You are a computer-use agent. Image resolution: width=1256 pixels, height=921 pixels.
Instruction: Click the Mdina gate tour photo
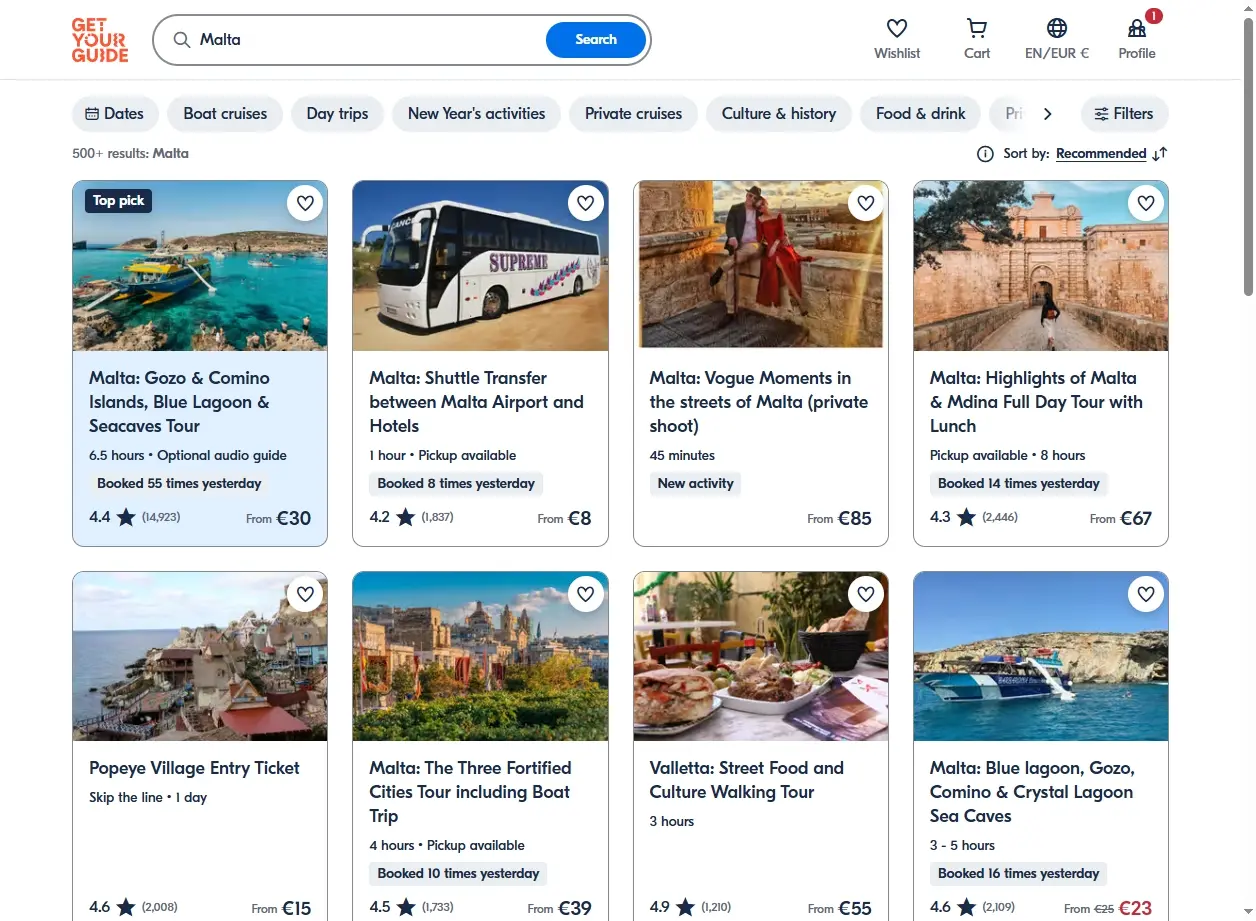click(1041, 266)
